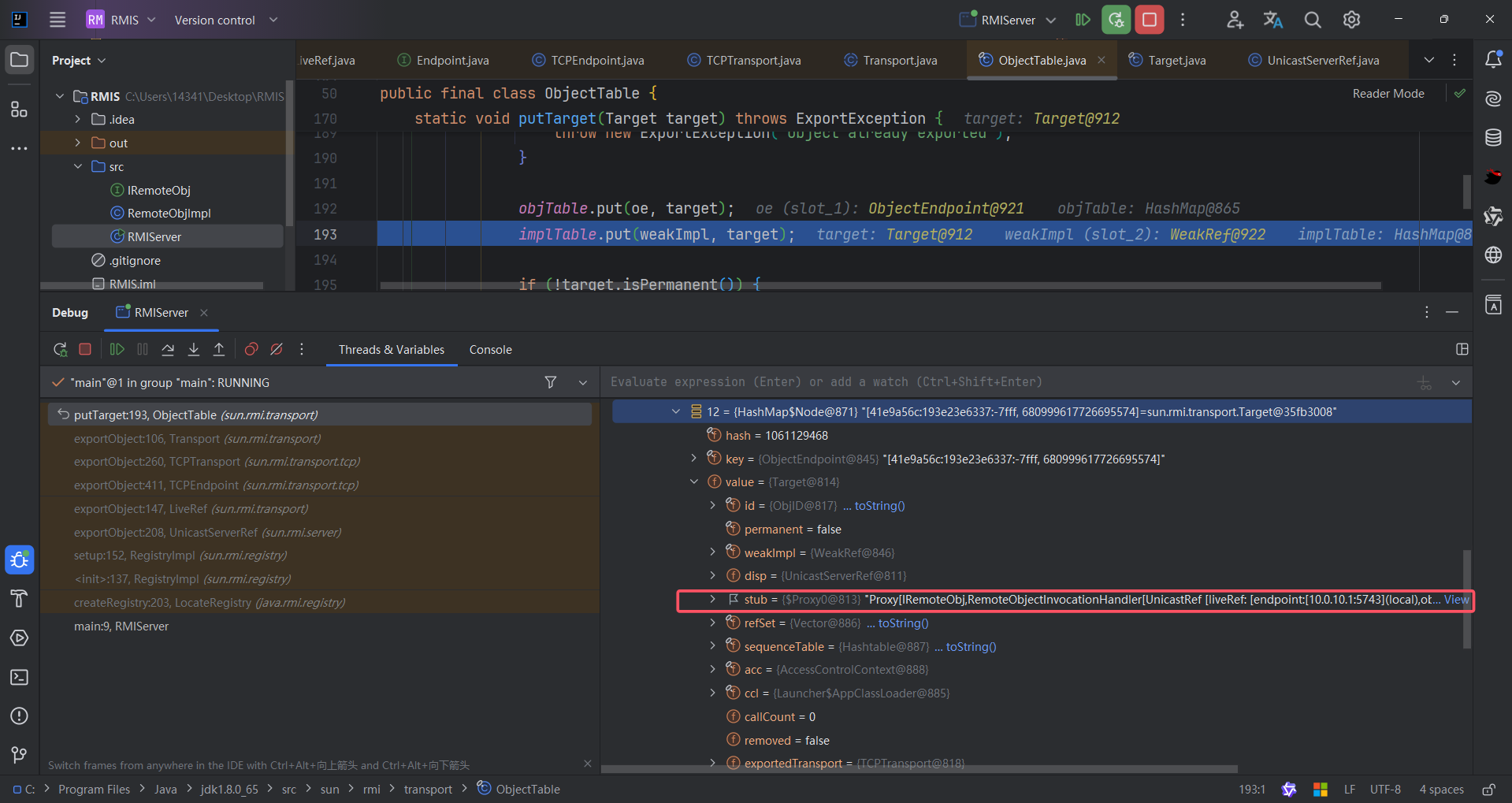Open the Services tool window
Image resolution: width=1512 pixels, height=803 pixels.
20,638
